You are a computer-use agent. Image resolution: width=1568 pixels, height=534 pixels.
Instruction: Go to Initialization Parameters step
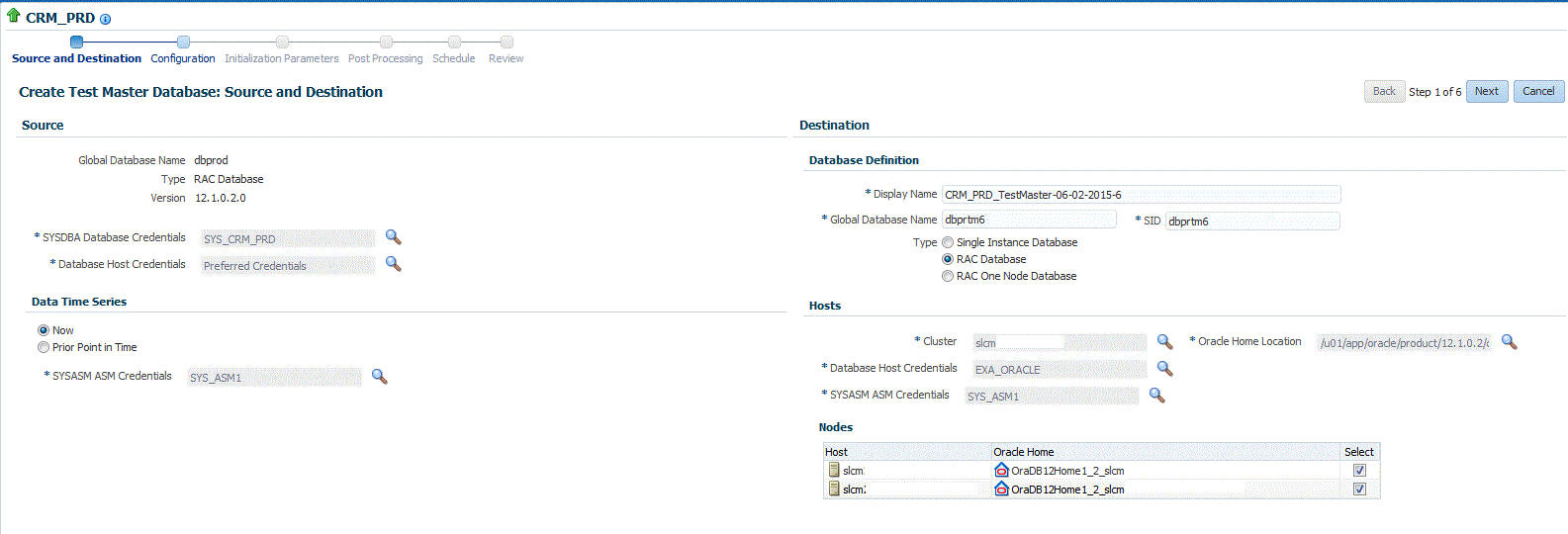282,58
